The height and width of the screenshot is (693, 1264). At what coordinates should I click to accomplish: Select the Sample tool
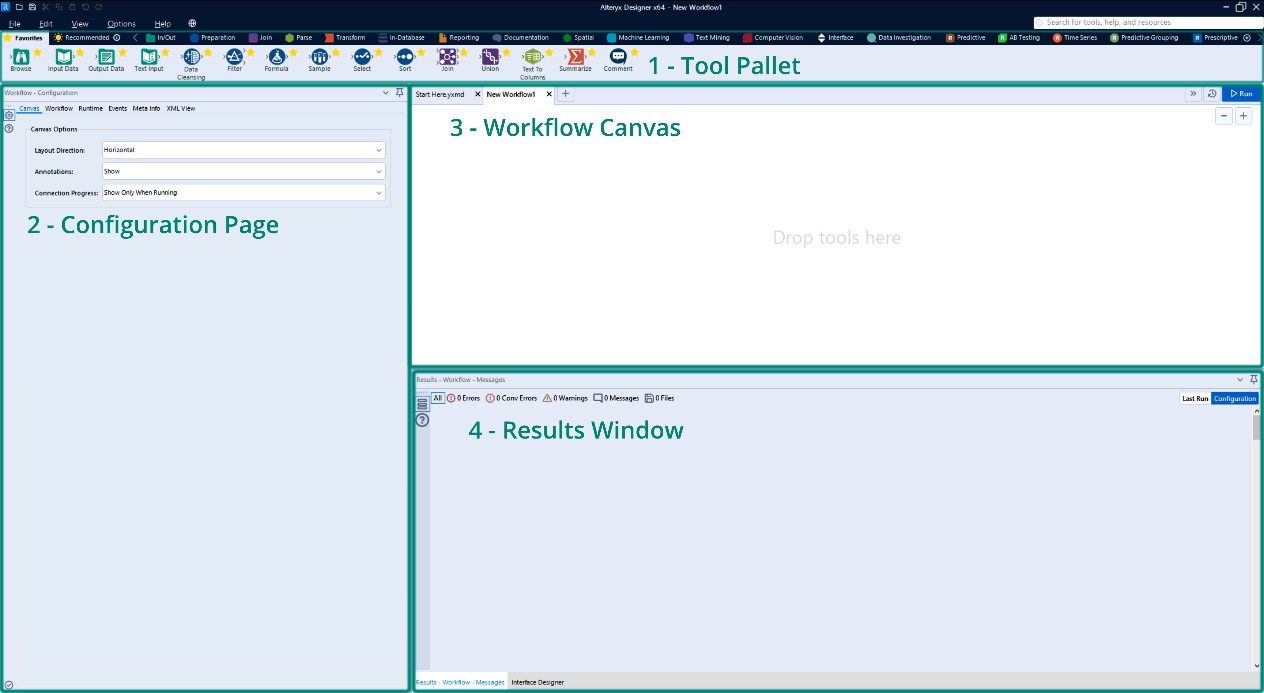click(319, 57)
